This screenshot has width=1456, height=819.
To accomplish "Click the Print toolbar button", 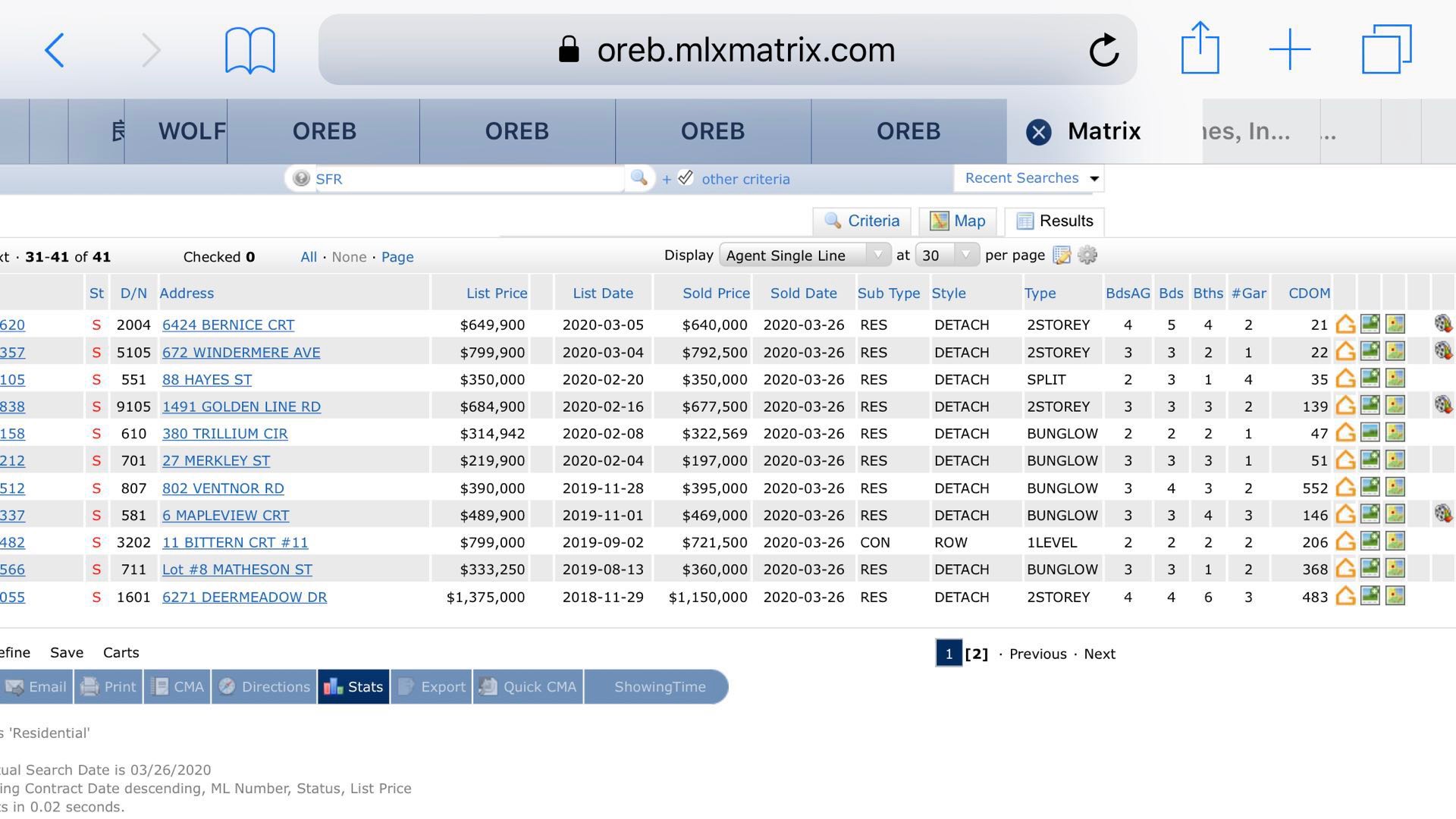I will [108, 686].
